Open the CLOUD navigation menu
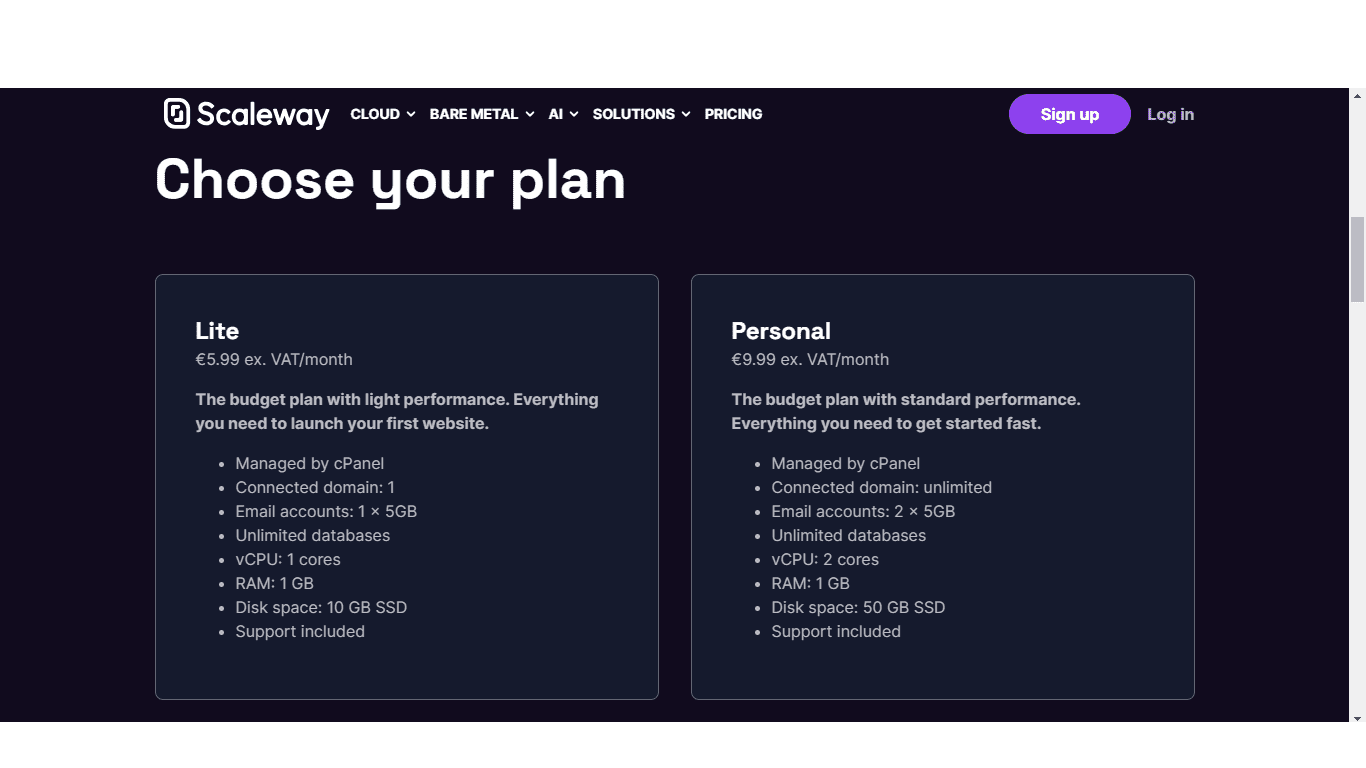This screenshot has width=1366, height=768. coord(383,114)
